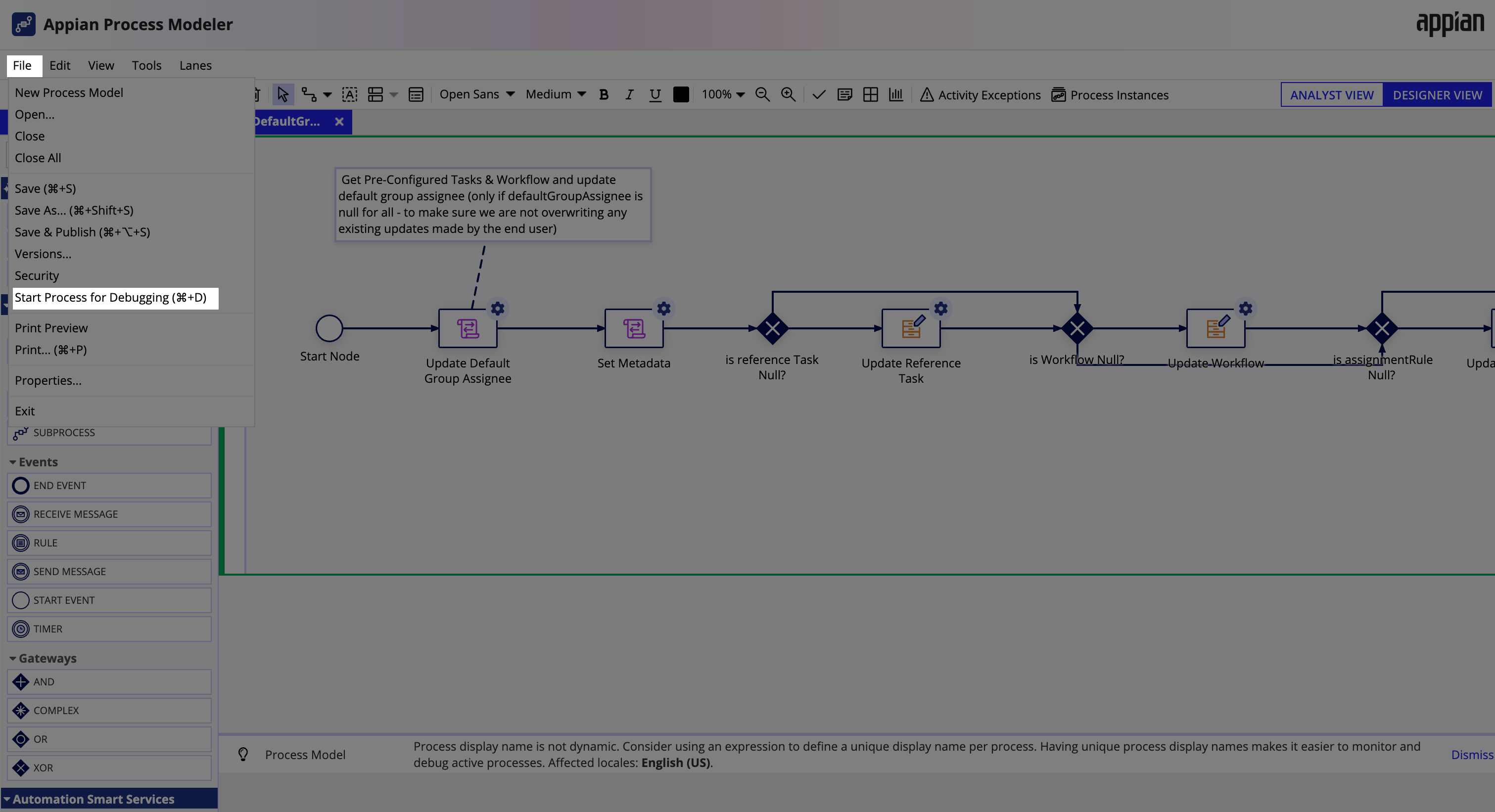
Task: Select the Set Metadata script node
Action: (634, 328)
